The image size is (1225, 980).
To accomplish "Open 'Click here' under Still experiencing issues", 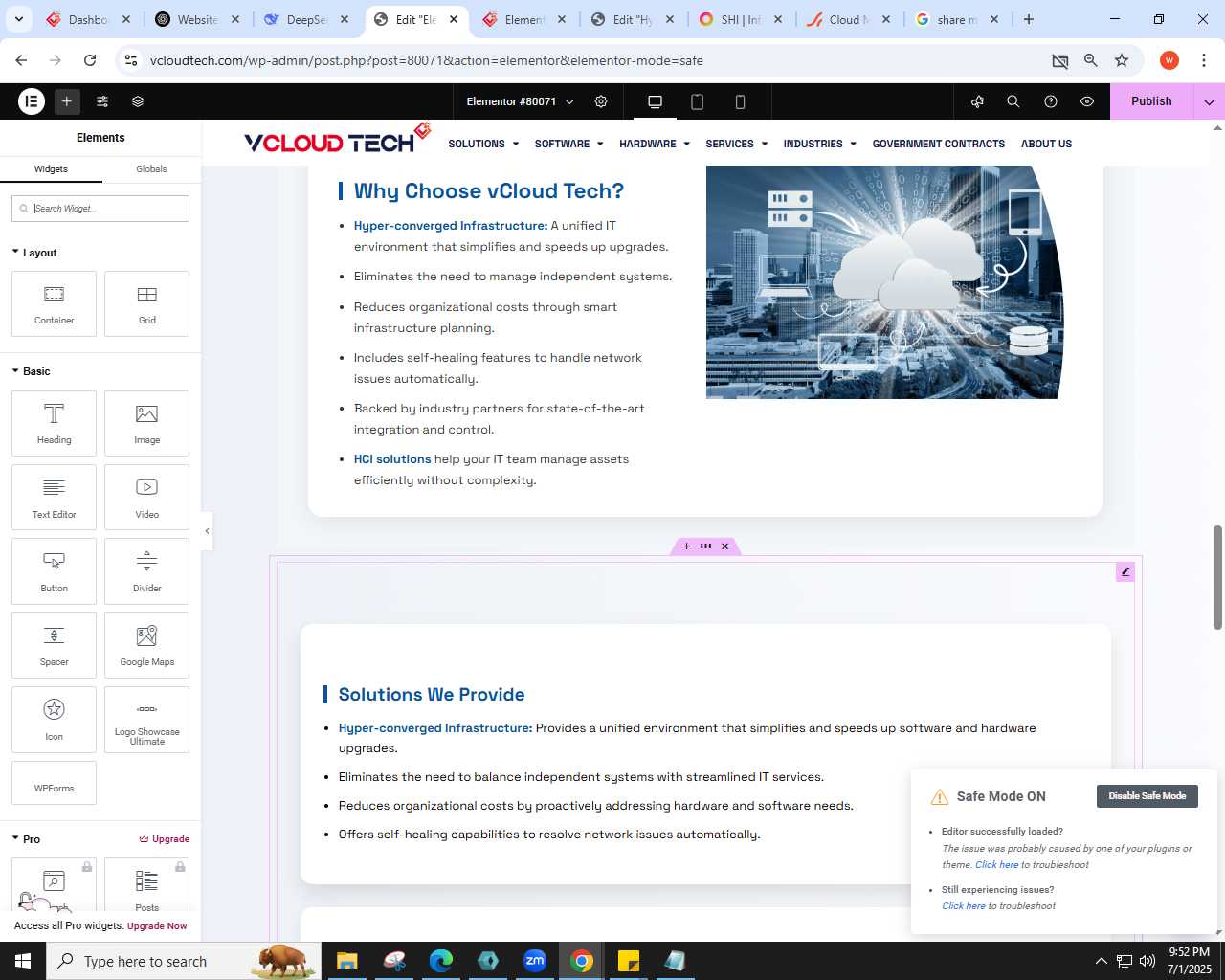I will pos(963,906).
